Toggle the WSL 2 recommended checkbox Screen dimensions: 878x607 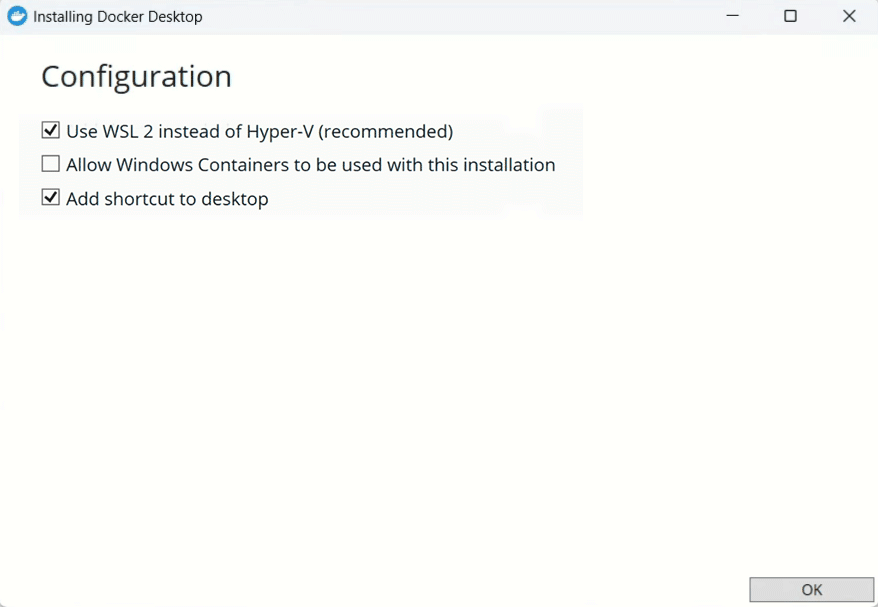coord(50,130)
